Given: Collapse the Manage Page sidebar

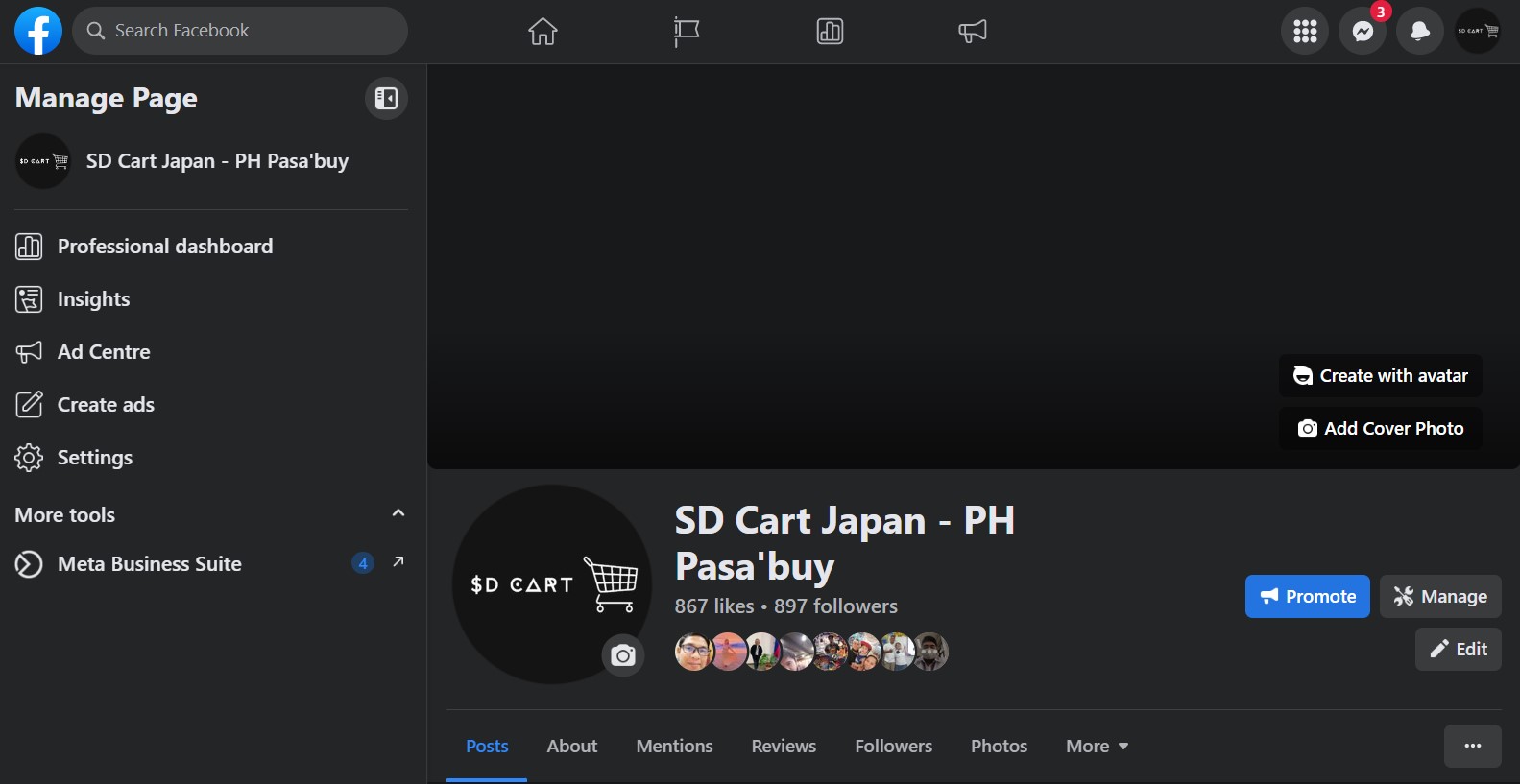Looking at the screenshot, I should click(x=386, y=98).
